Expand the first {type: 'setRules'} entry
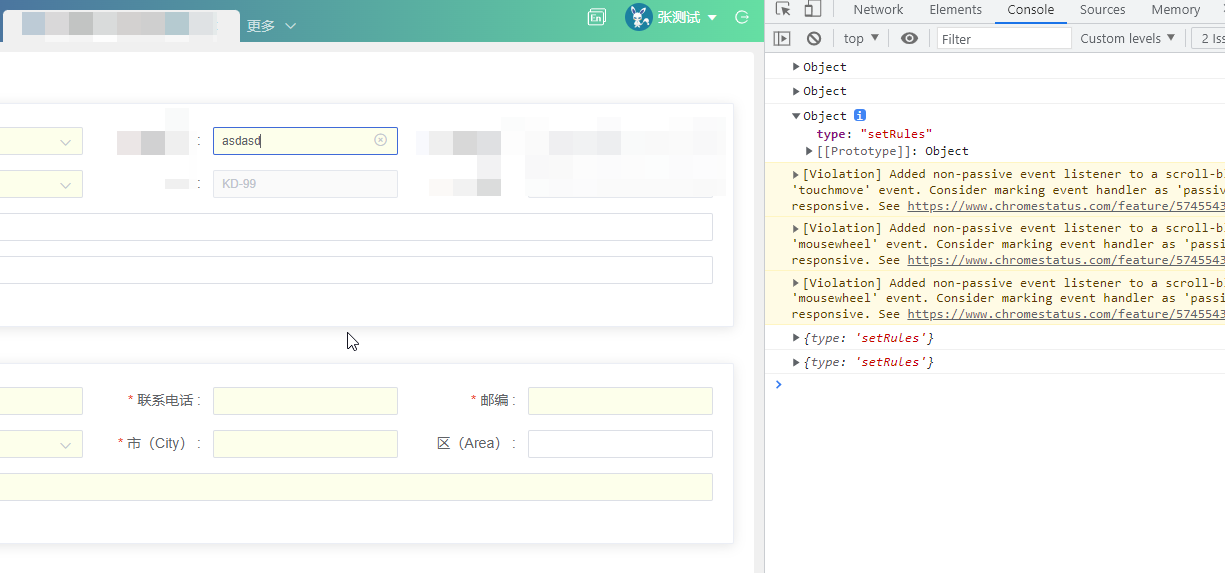 point(796,338)
